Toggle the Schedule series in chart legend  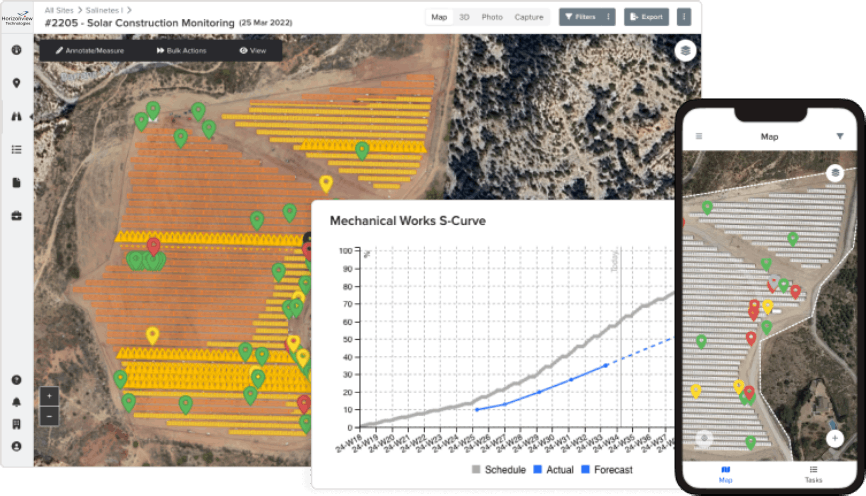point(499,470)
